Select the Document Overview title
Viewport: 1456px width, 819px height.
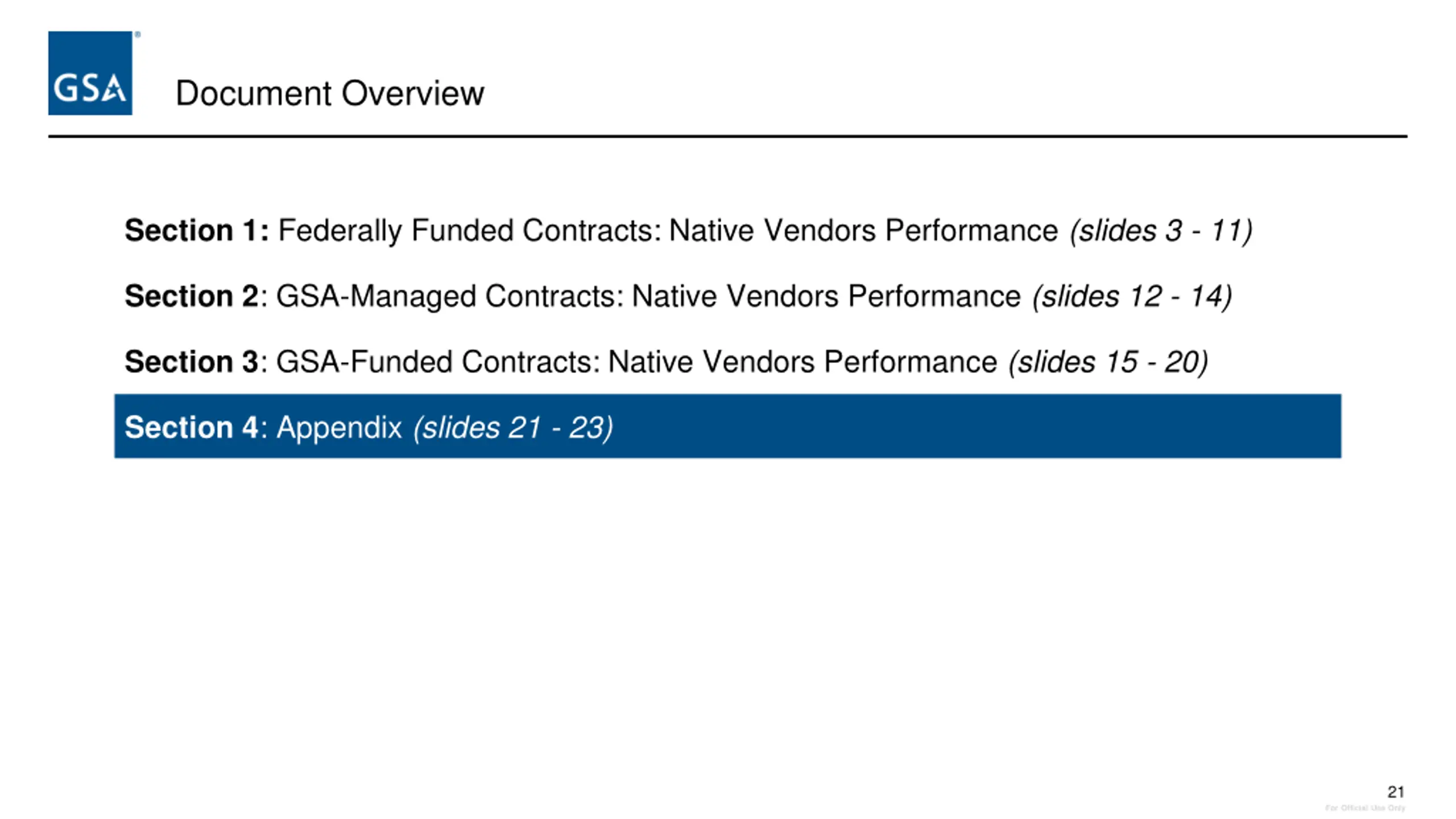click(330, 93)
